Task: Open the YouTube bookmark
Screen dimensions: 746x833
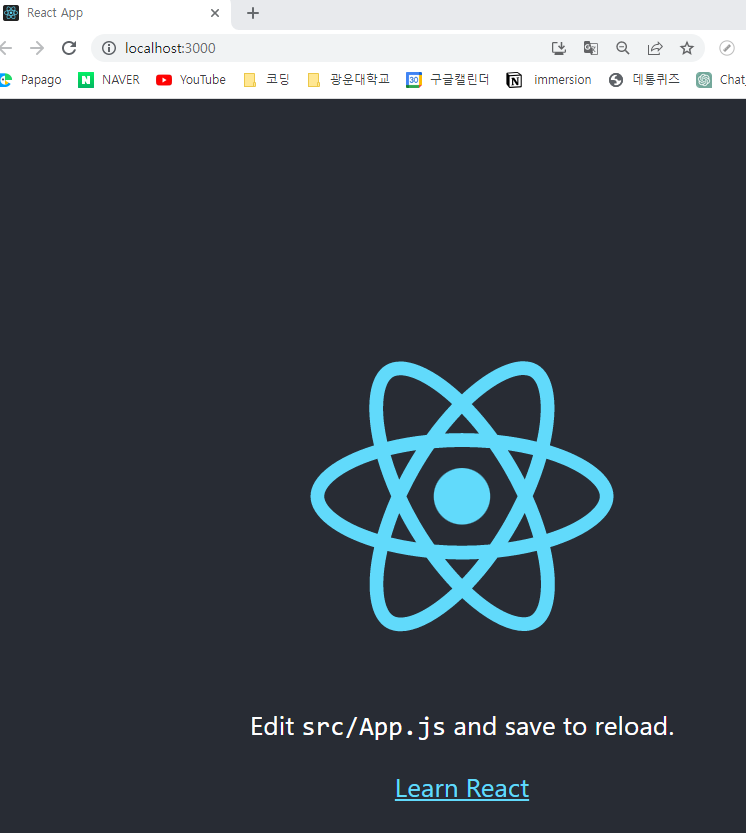Action: [x=191, y=80]
